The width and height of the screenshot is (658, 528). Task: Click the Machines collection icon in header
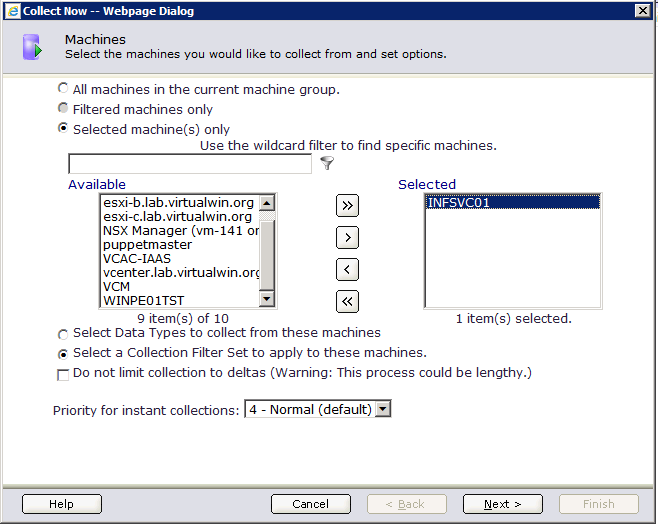pyautogui.click(x=32, y=47)
